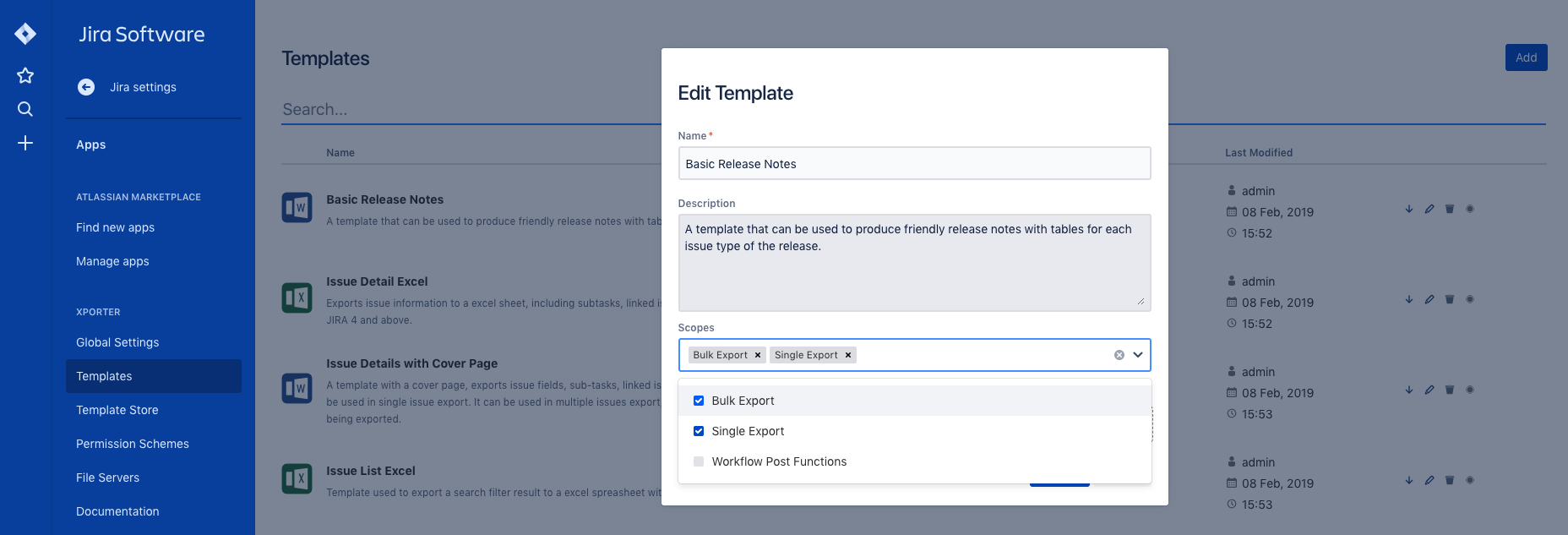
Task: Click the search magnifier in left rail
Action: 25,109
